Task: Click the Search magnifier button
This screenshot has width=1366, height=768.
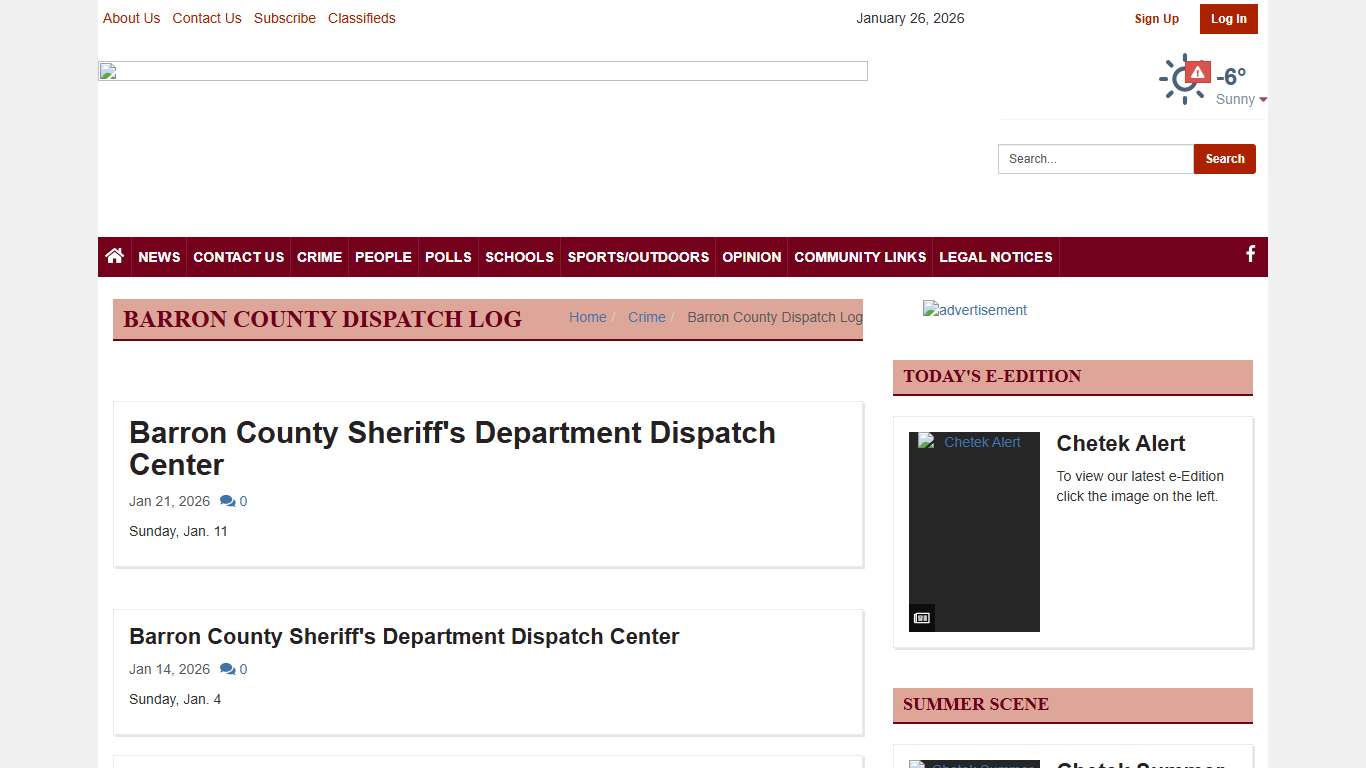Action: click(x=1224, y=158)
